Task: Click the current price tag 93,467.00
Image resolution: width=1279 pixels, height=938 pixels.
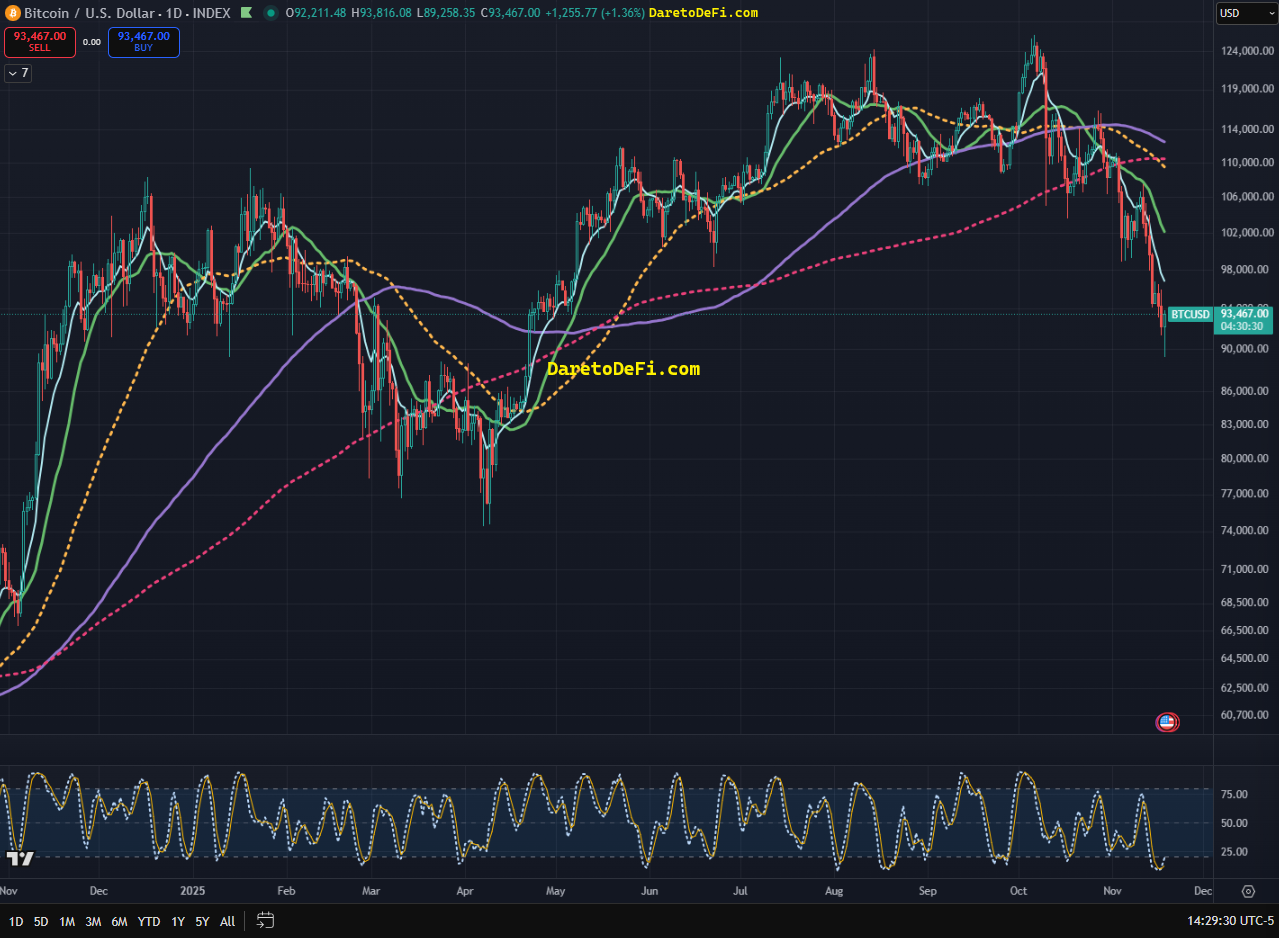Action: [x=1245, y=313]
